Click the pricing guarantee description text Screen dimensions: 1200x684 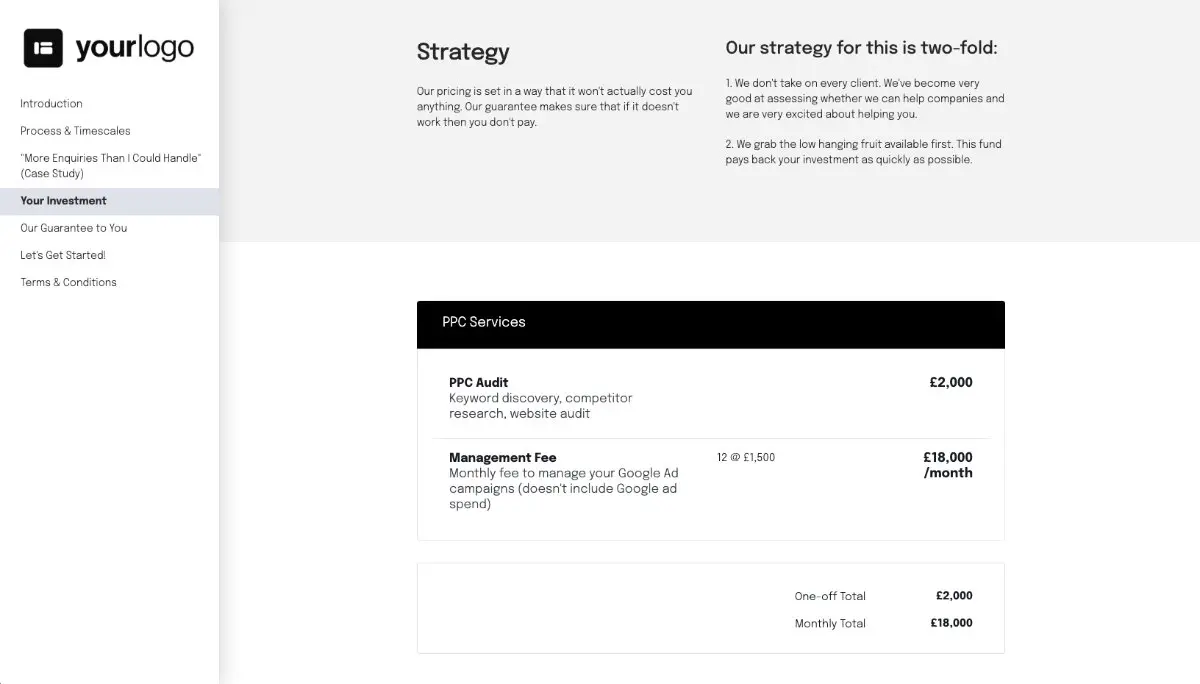click(553, 106)
